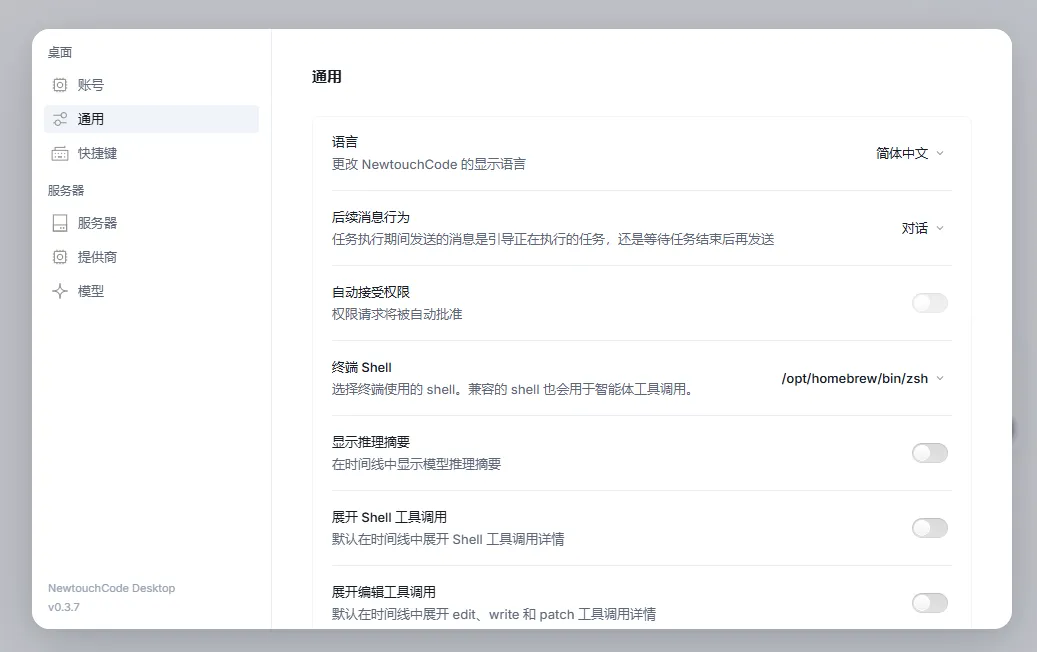1037x652 pixels.
Task: Toggle 显示推理摘要 on
Action: tap(930, 453)
